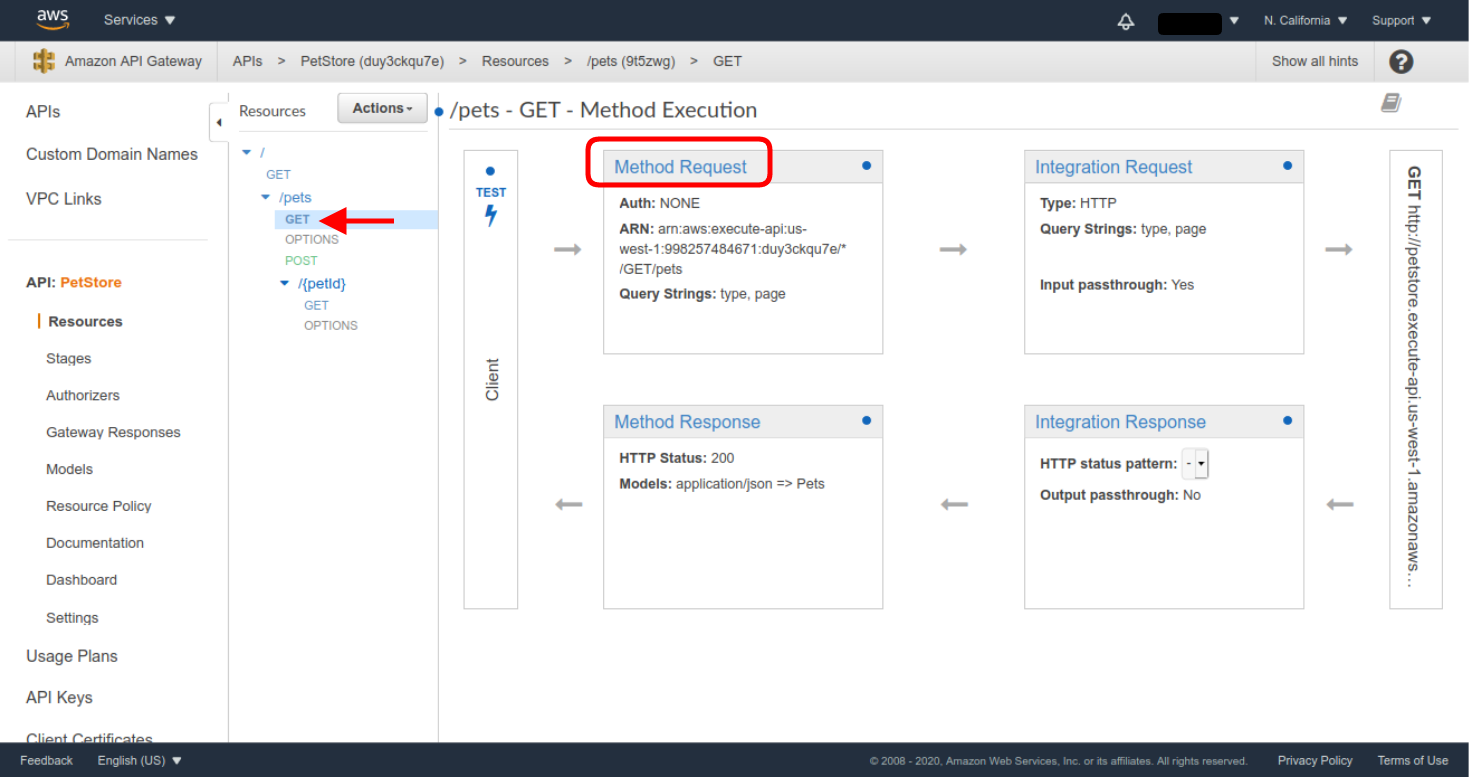Click the AWS logo icon
1482x777 pixels.
point(52,19)
